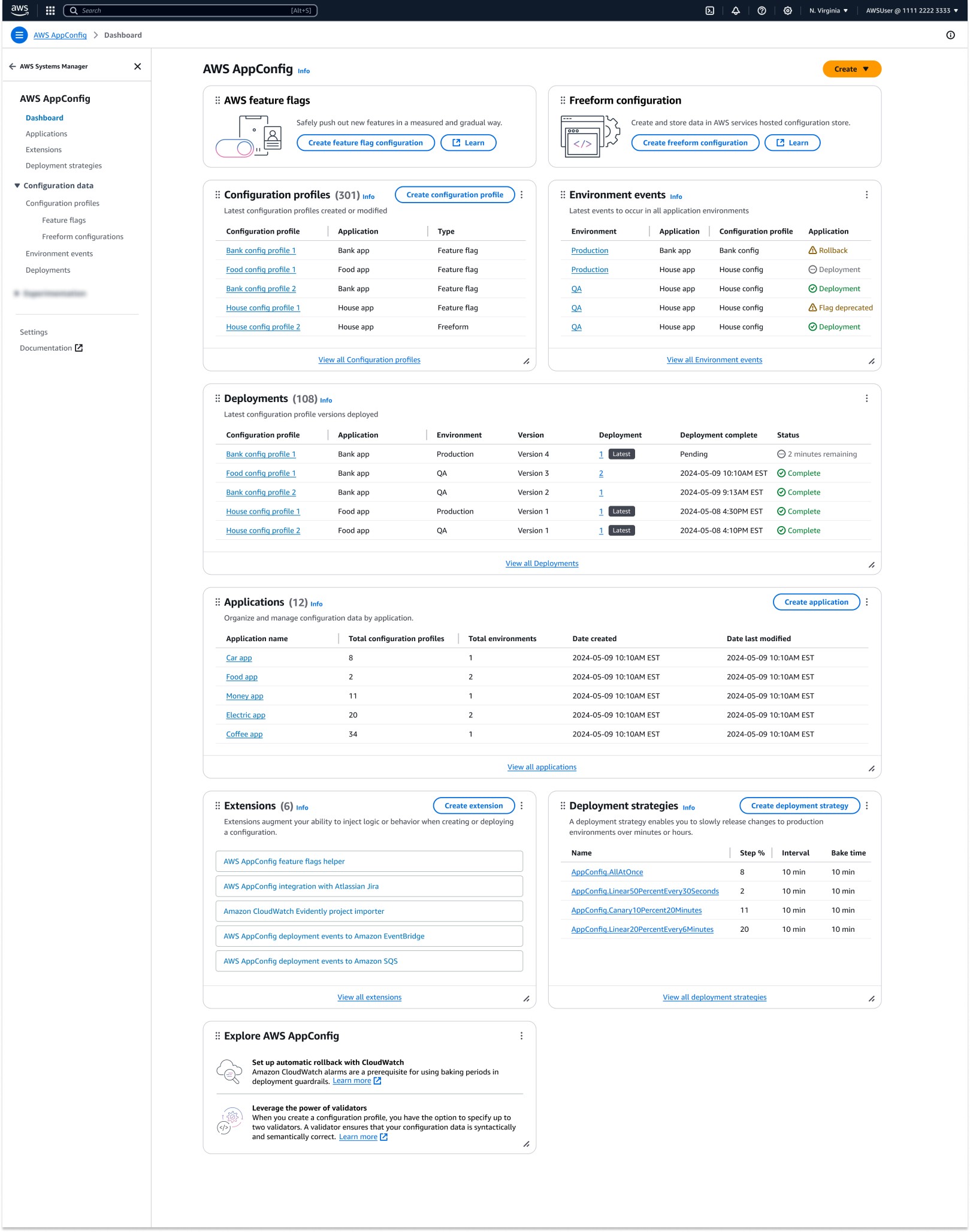Open the help question mark icon
The width and height of the screenshot is (970, 1232).
click(762, 10)
